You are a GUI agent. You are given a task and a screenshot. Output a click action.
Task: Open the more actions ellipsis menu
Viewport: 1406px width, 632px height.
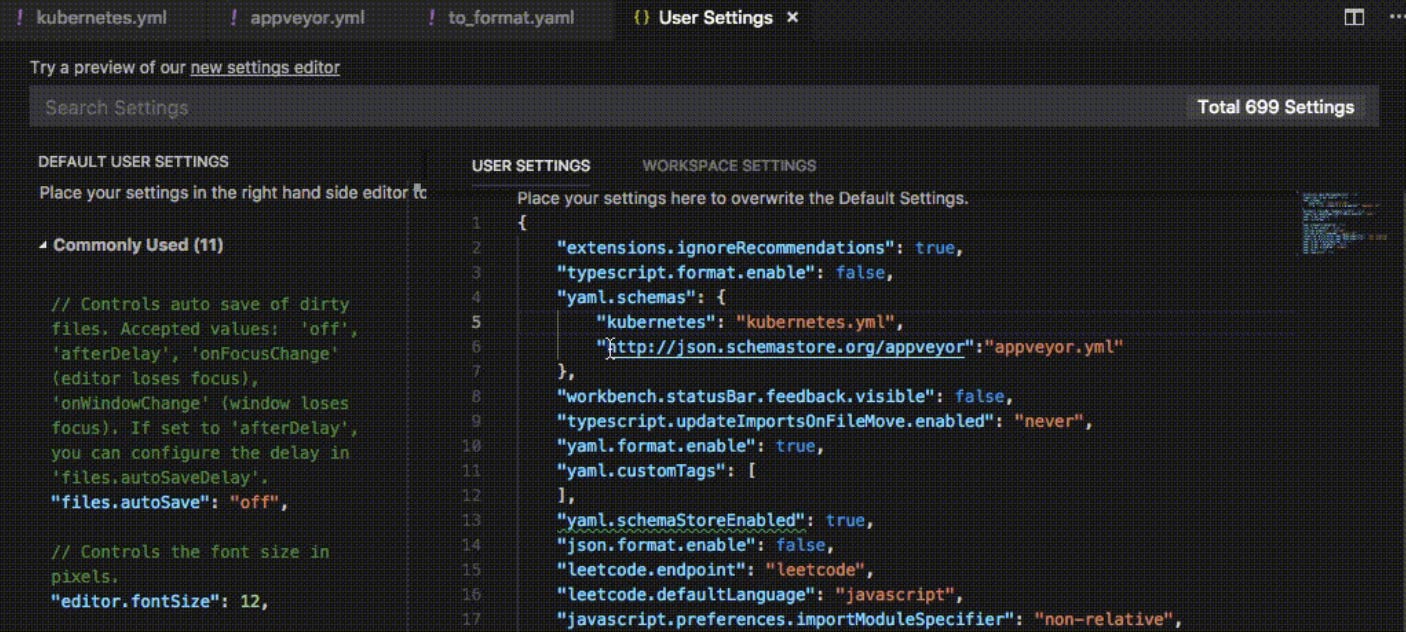point(1396,18)
